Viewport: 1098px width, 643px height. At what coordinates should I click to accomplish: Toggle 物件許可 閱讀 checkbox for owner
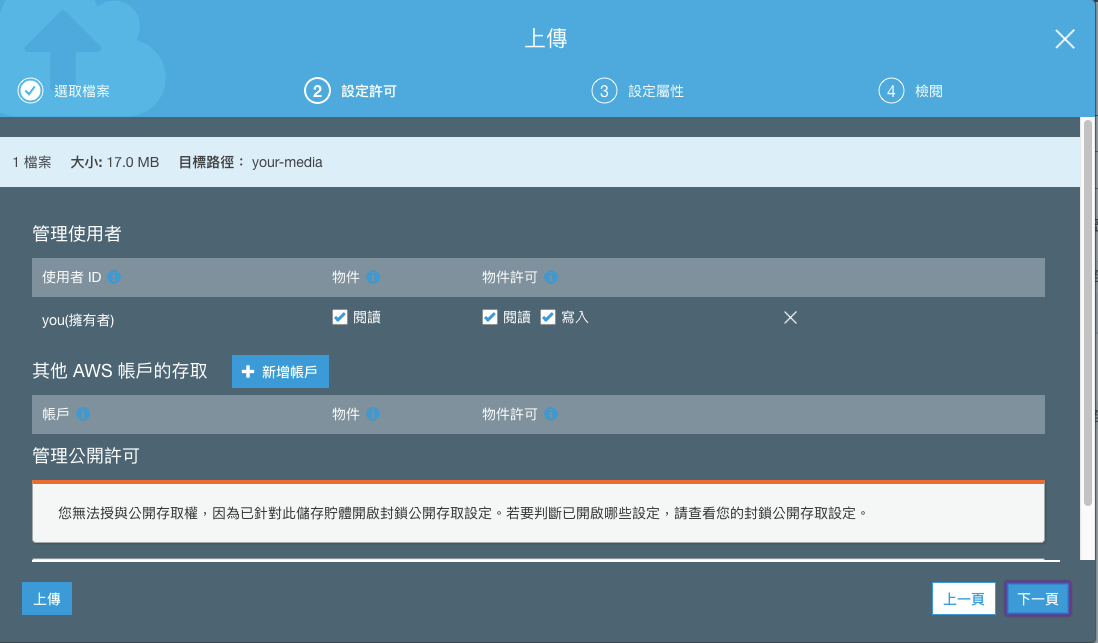[x=489, y=317]
